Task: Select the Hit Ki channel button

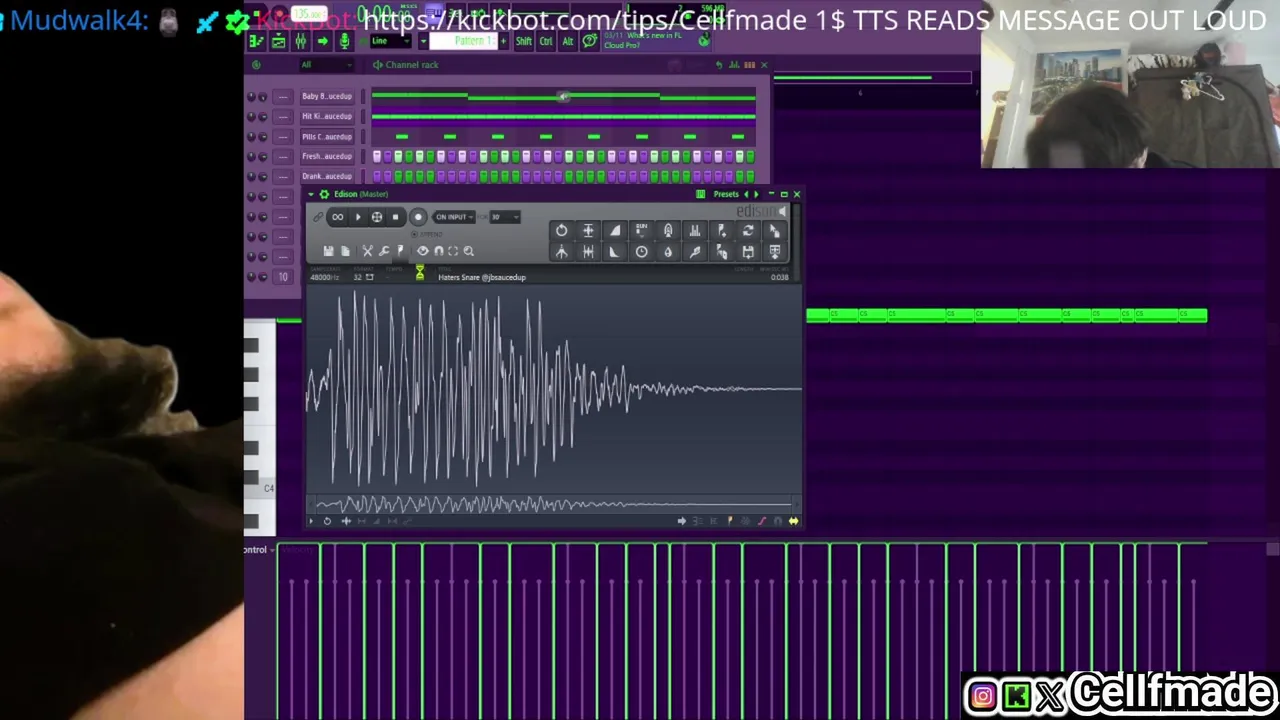Action: click(327, 116)
